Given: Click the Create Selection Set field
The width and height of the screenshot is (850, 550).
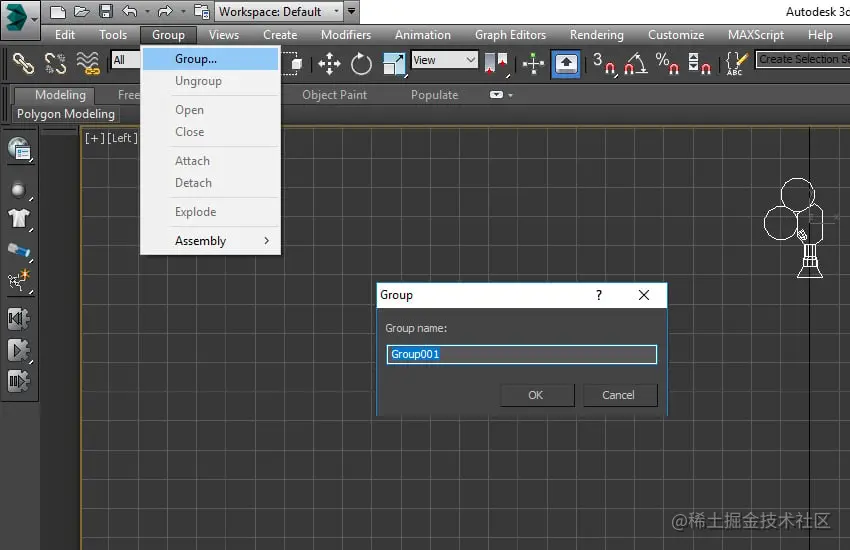Looking at the screenshot, I should point(803,59).
